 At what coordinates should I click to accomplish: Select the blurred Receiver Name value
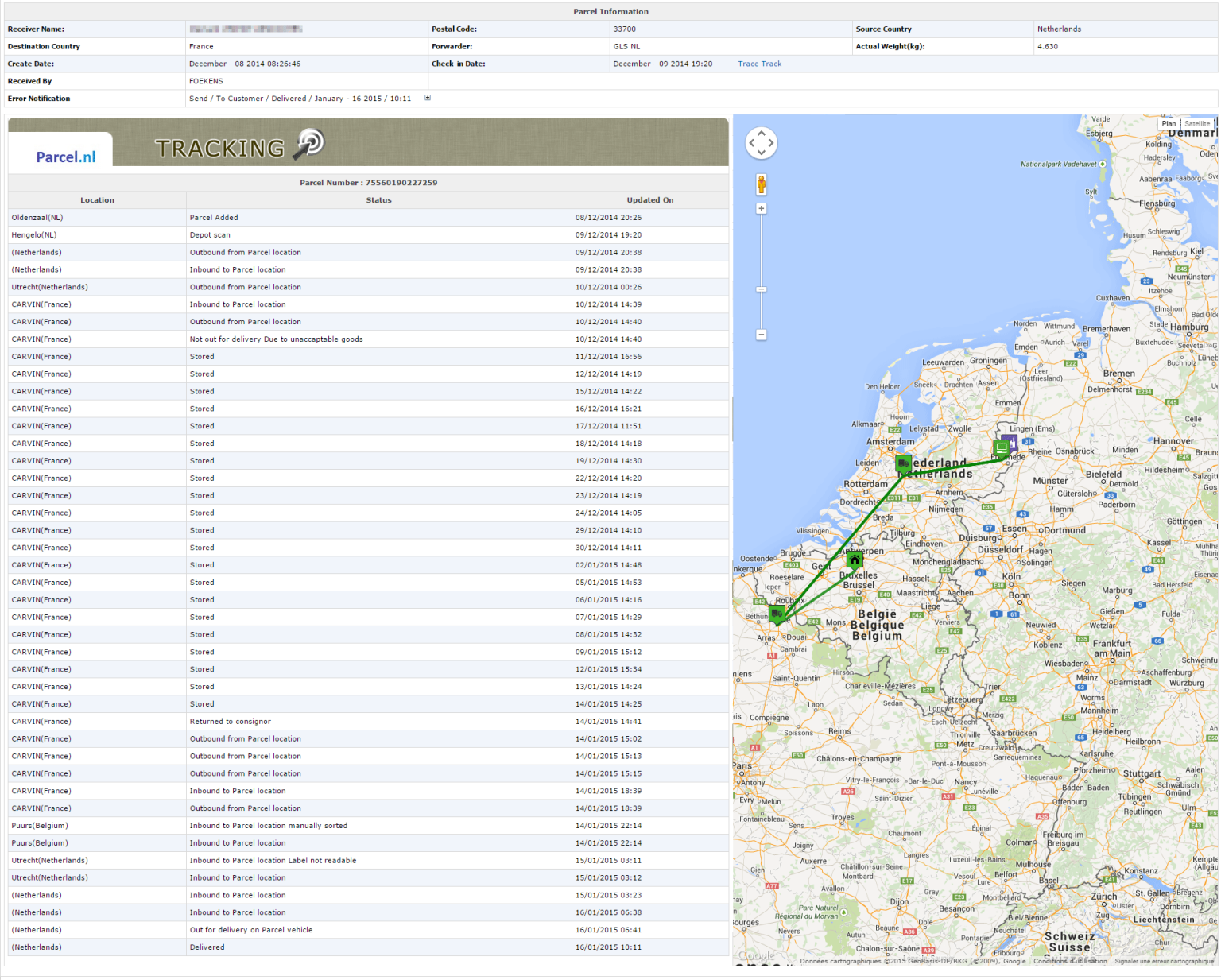pos(246,29)
